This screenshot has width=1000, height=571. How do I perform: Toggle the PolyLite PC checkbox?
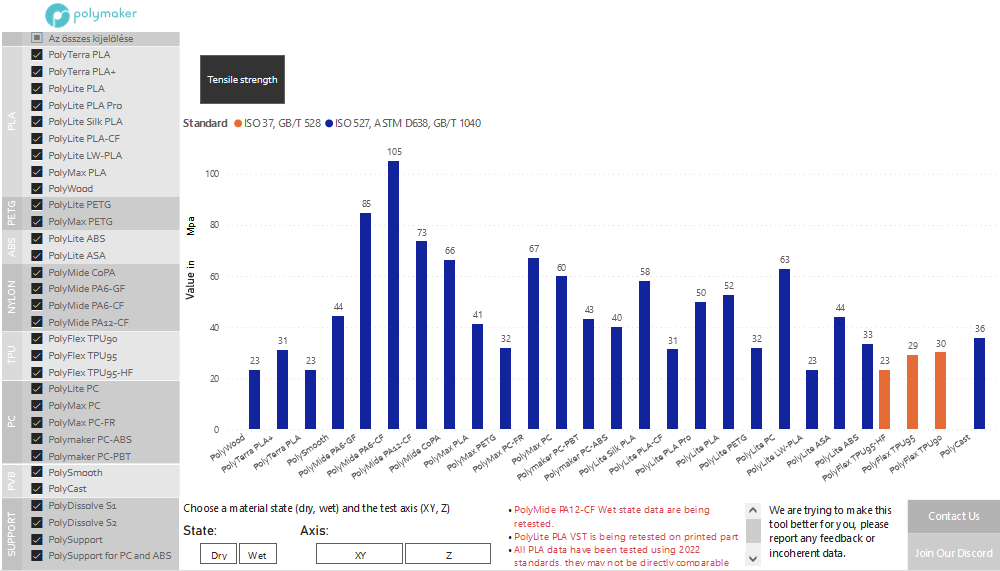click(x=37, y=389)
